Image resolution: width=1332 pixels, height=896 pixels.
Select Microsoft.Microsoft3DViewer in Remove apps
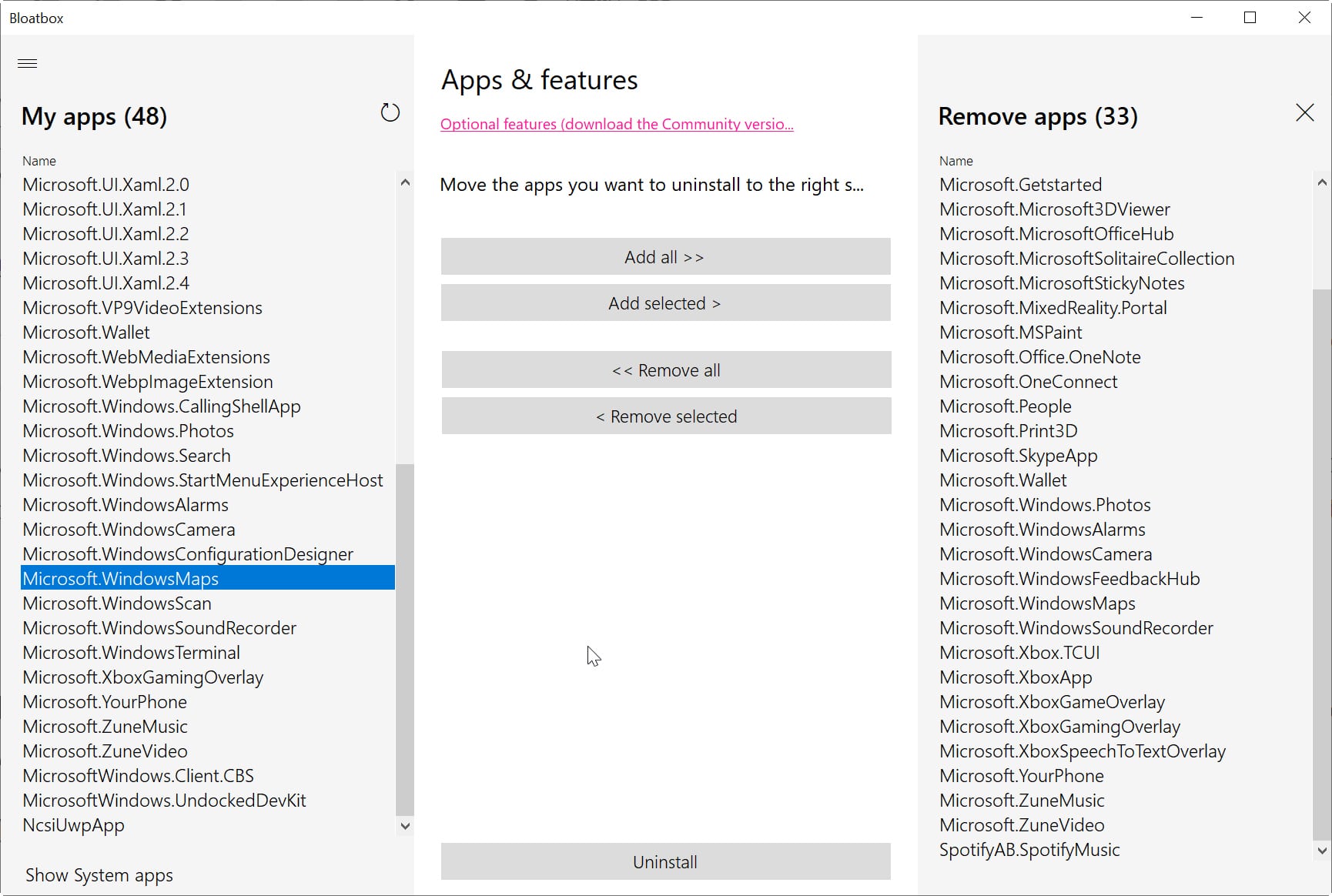coord(1125,209)
